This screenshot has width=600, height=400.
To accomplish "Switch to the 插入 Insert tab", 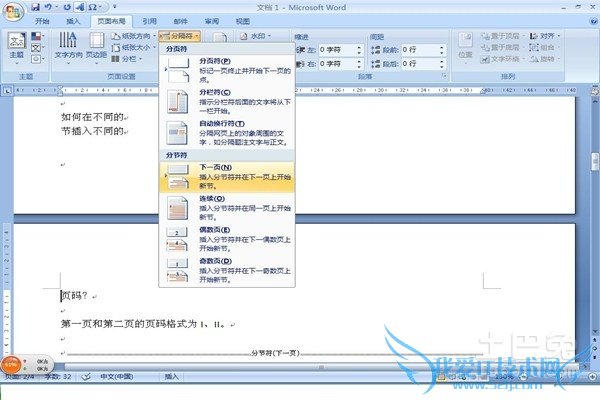I will [73, 21].
